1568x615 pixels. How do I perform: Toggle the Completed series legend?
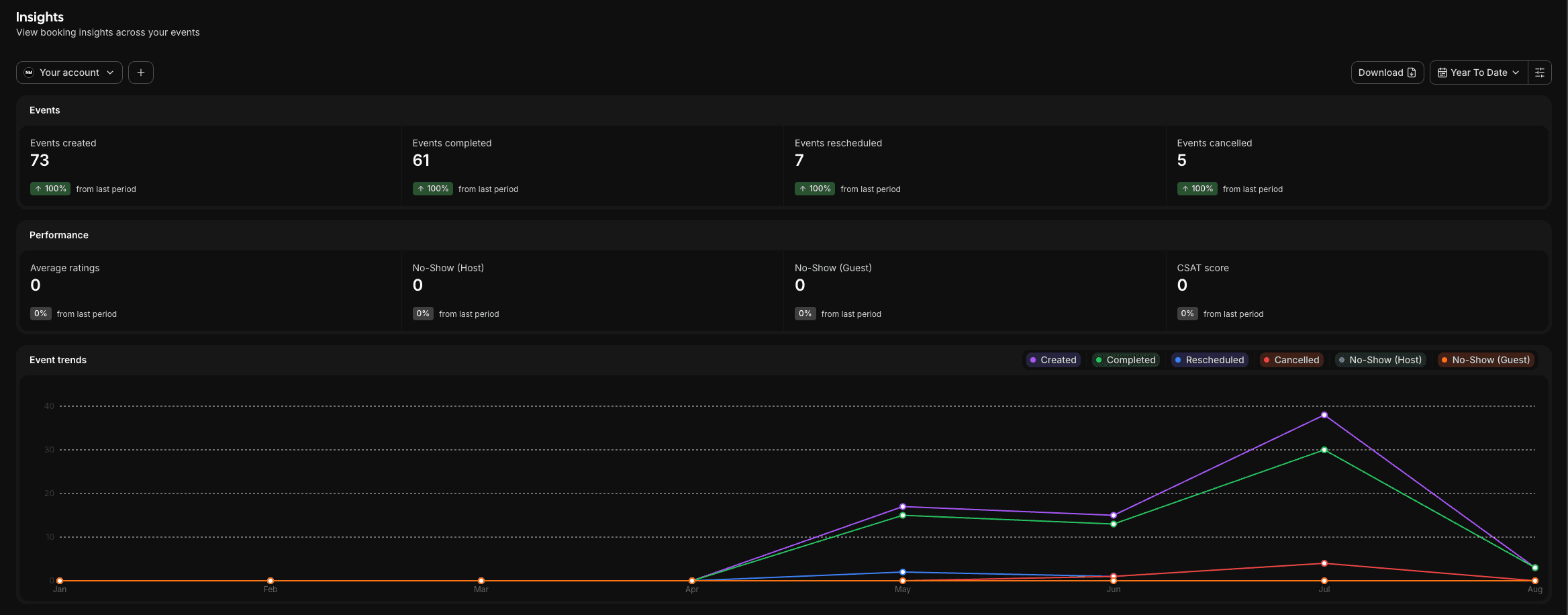click(1126, 360)
